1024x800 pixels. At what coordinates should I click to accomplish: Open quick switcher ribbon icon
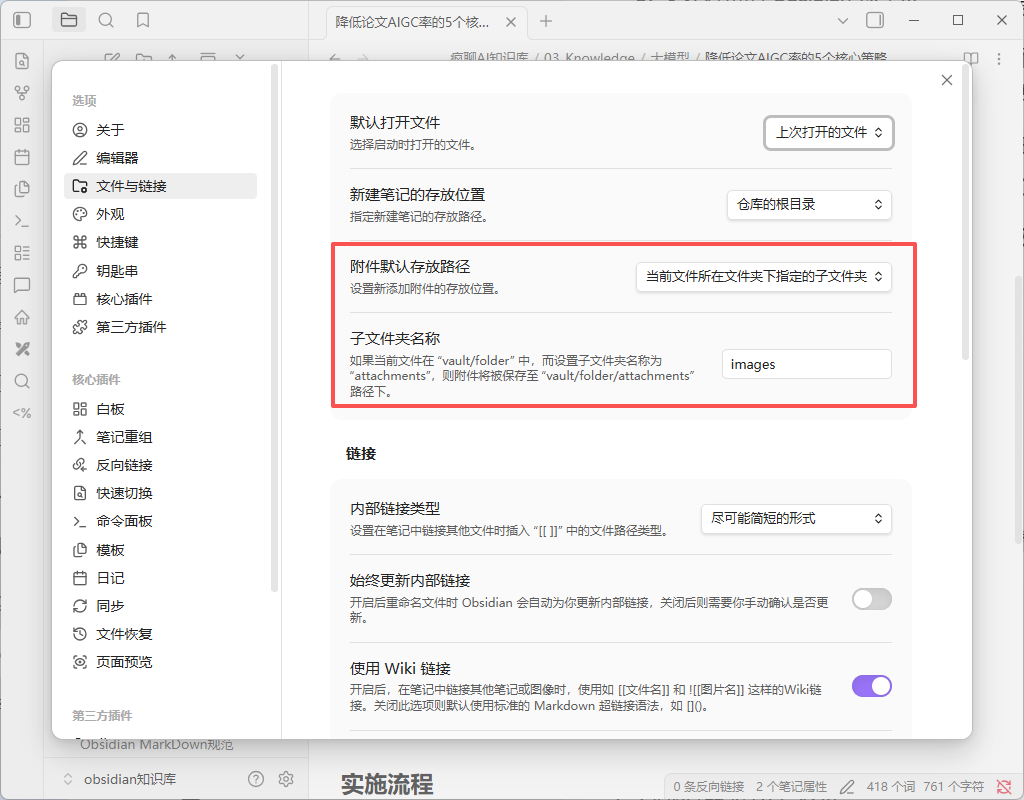click(22, 61)
